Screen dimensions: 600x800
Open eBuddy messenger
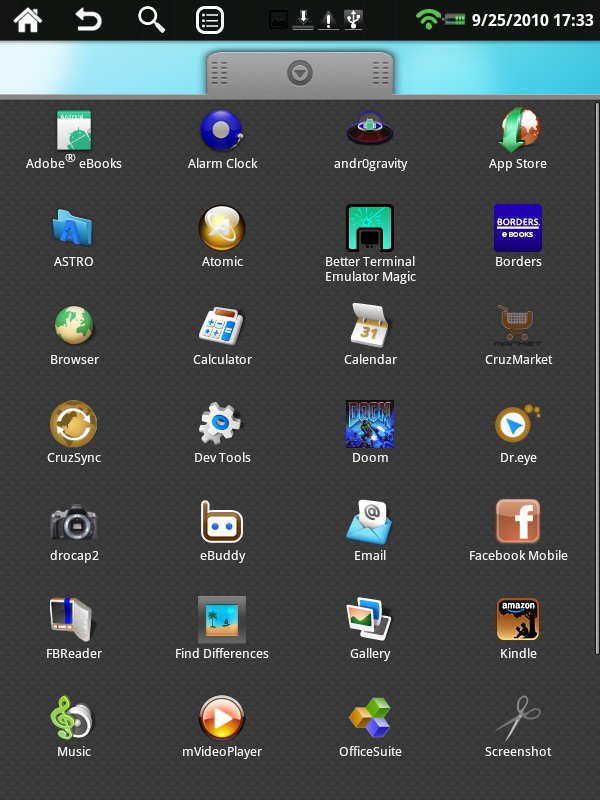[x=221, y=521]
